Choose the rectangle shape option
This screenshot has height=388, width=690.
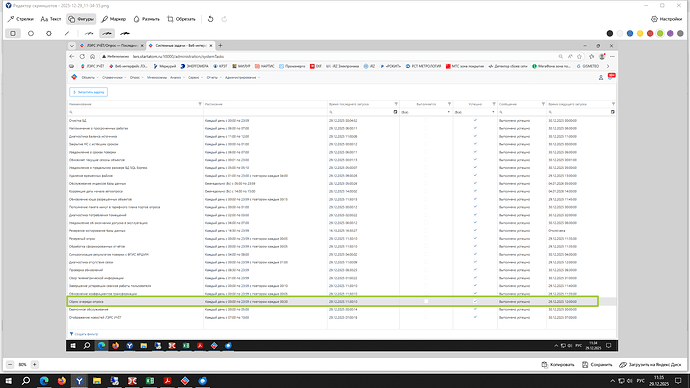(x=13, y=33)
